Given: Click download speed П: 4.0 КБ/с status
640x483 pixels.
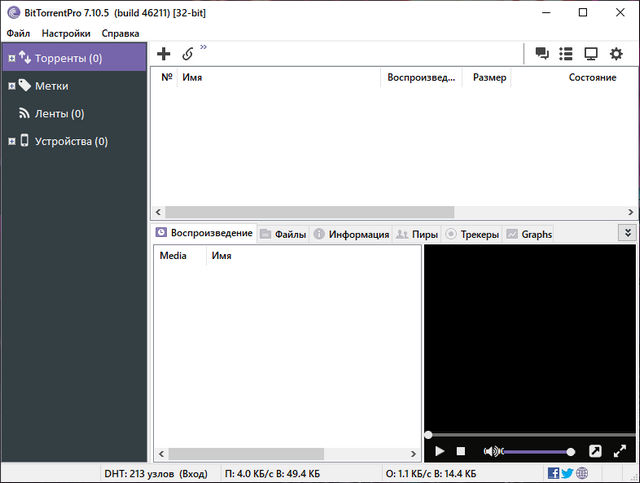Looking at the screenshot, I should [x=272, y=474].
